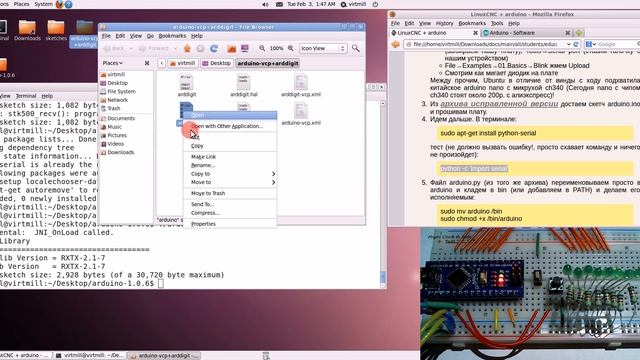The width and height of the screenshot is (640, 360).
Task: Open terminal Help menu
Action: tap(47, 96)
